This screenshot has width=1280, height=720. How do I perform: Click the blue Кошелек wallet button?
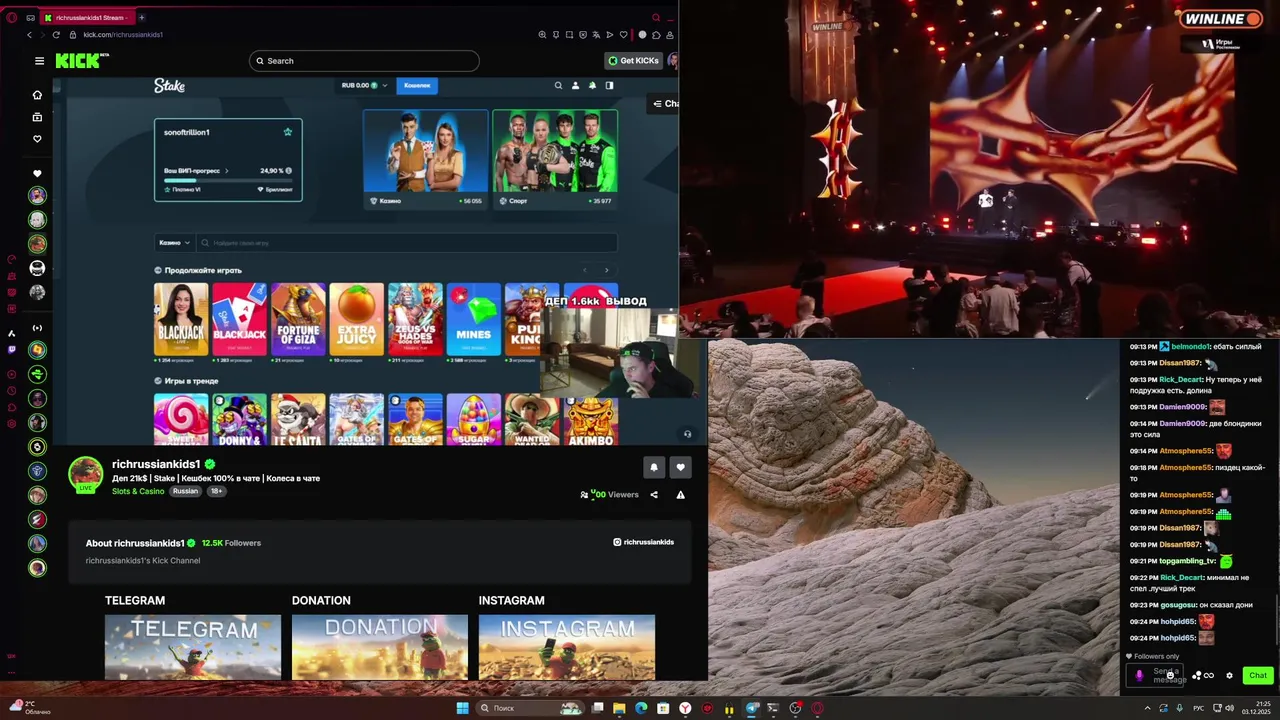tap(417, 85)
